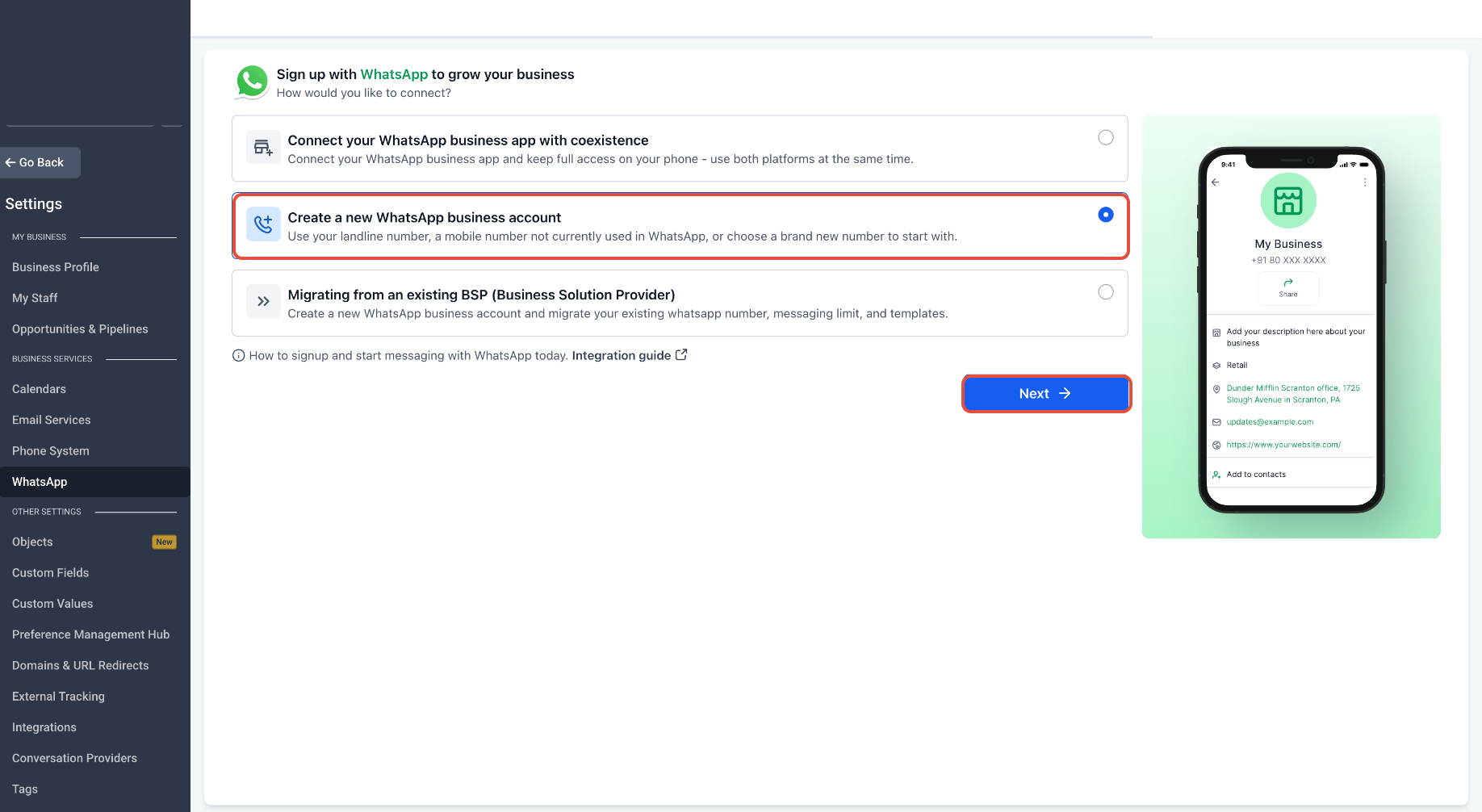Image resolution: width=1482 pixels, height=812 pixels.
Task: Open Domains & URL Redirects
Action: [80, 666]
